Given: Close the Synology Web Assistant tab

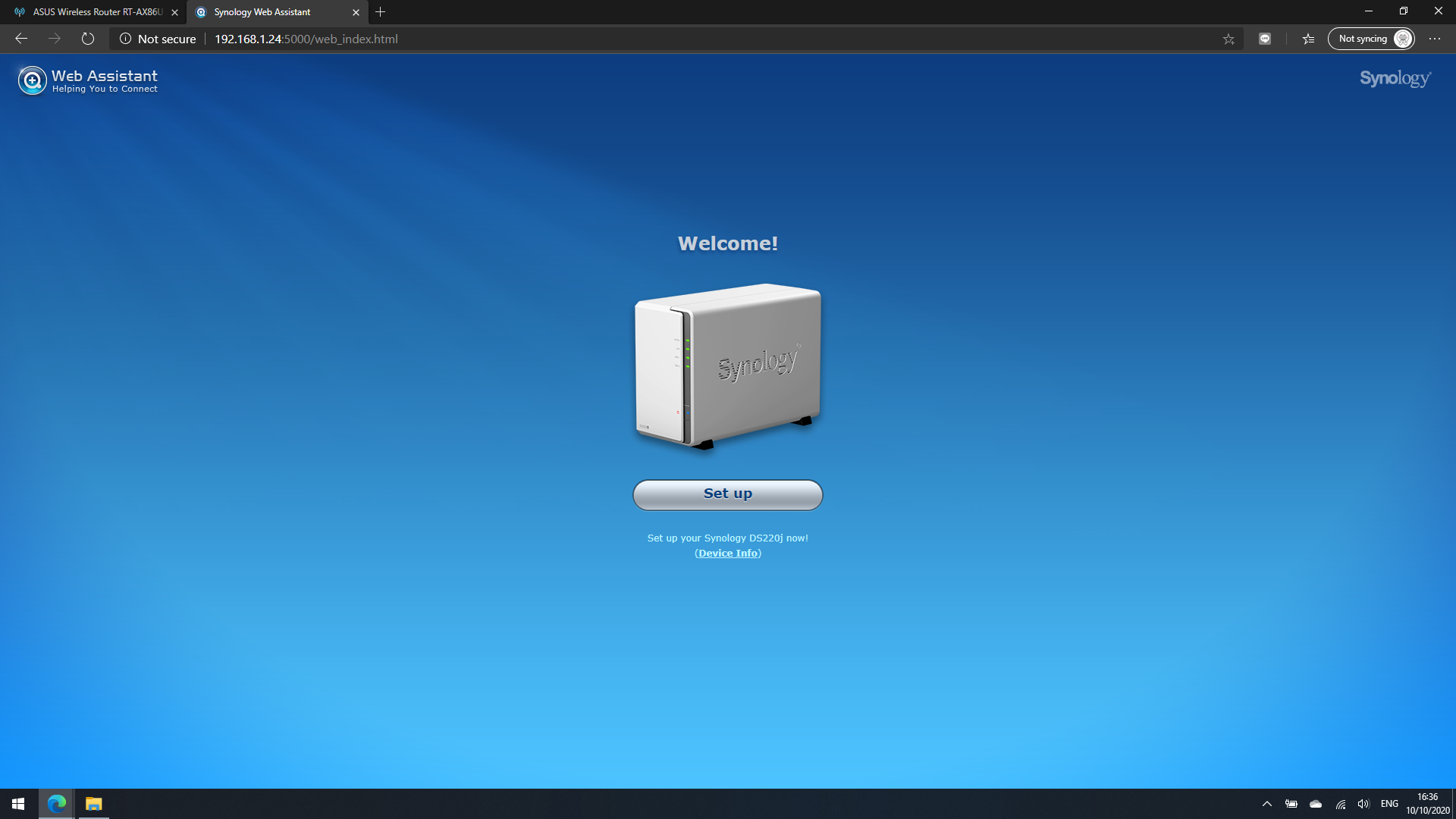Looking at the screenshot, I should click(x=356, y=12).
